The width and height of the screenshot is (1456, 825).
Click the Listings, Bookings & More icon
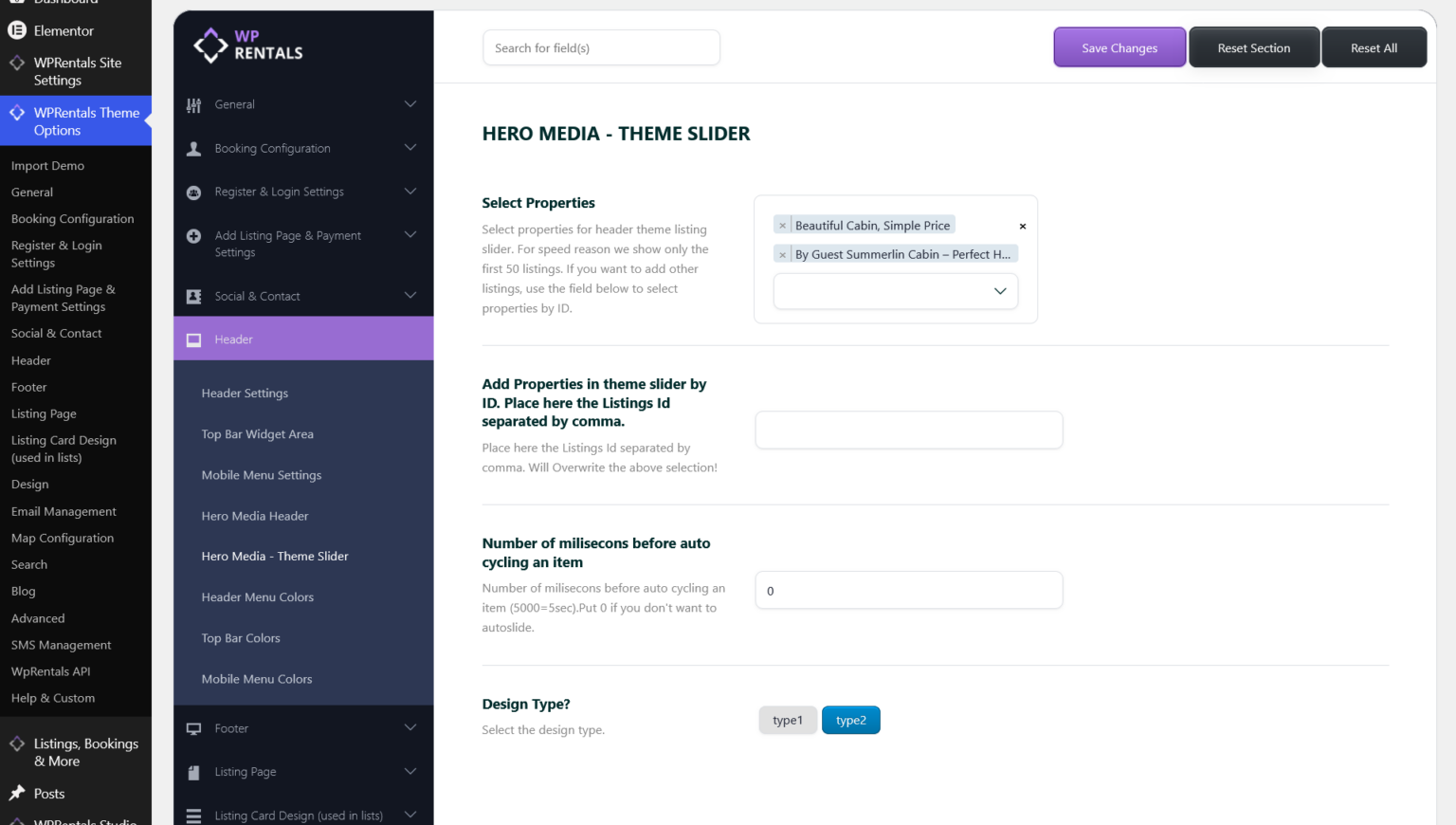[17, 744]
